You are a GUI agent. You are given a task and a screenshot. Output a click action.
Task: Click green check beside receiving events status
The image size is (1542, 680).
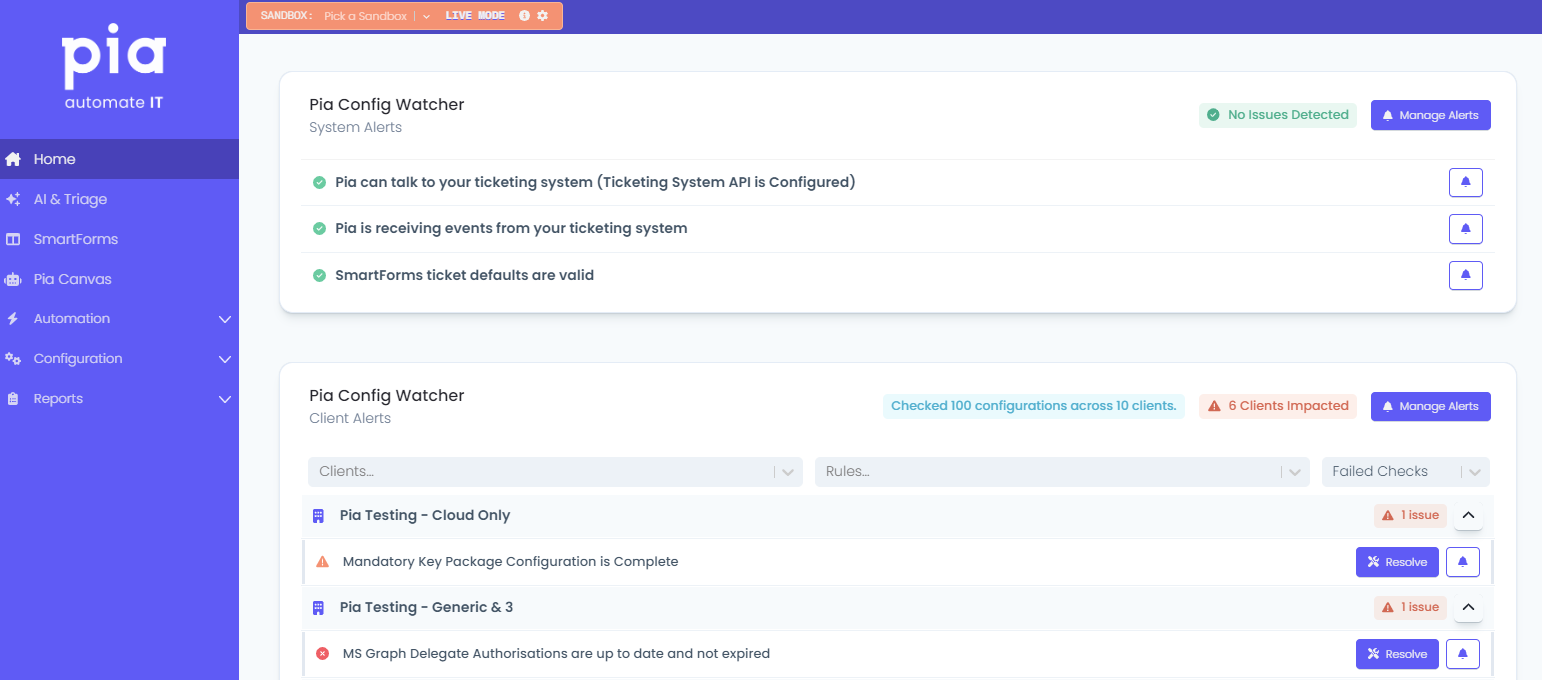tap(319, 228)
